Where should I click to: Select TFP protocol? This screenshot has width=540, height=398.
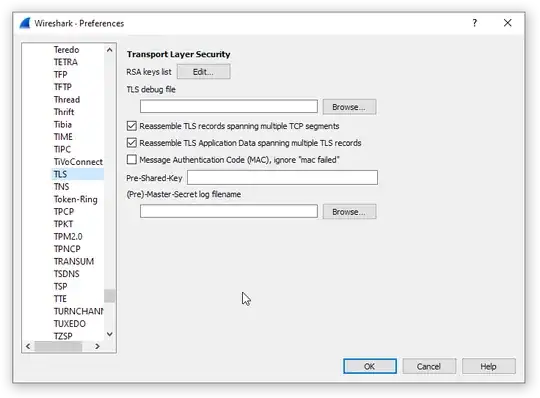coord(61,74)
